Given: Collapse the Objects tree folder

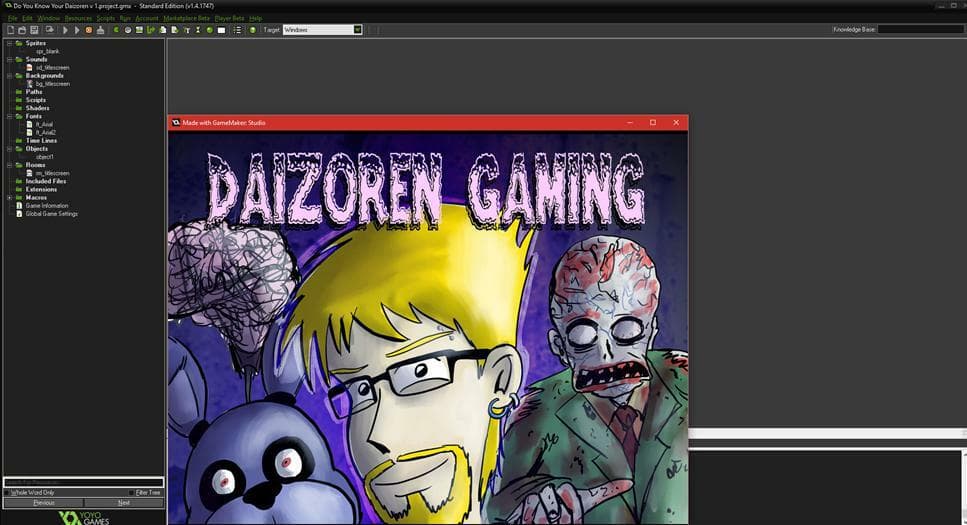Looking at the screenshot, I should (x=9, y=149).
